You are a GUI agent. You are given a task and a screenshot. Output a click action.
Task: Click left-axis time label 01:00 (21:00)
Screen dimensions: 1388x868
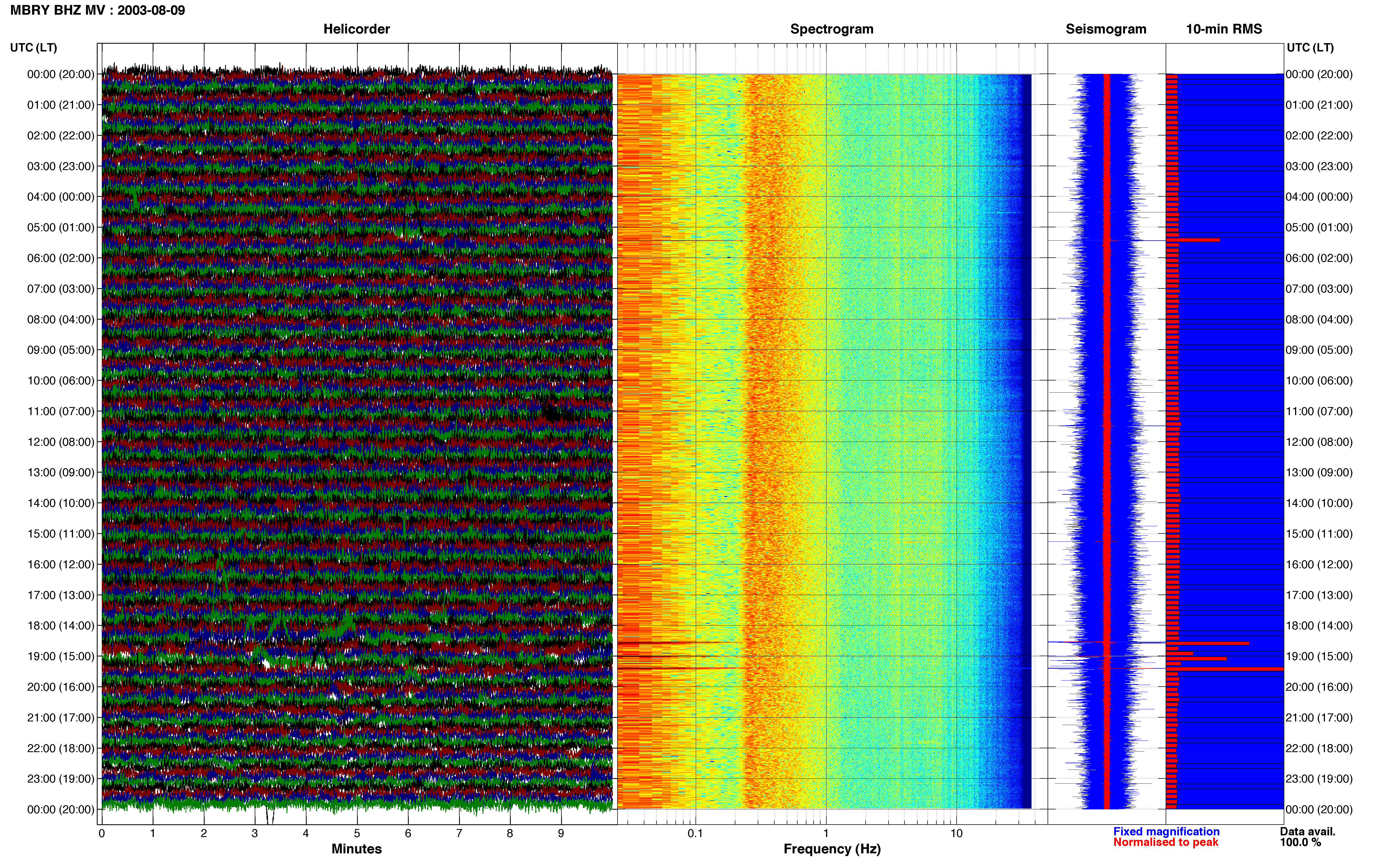[x=61, y=105]
